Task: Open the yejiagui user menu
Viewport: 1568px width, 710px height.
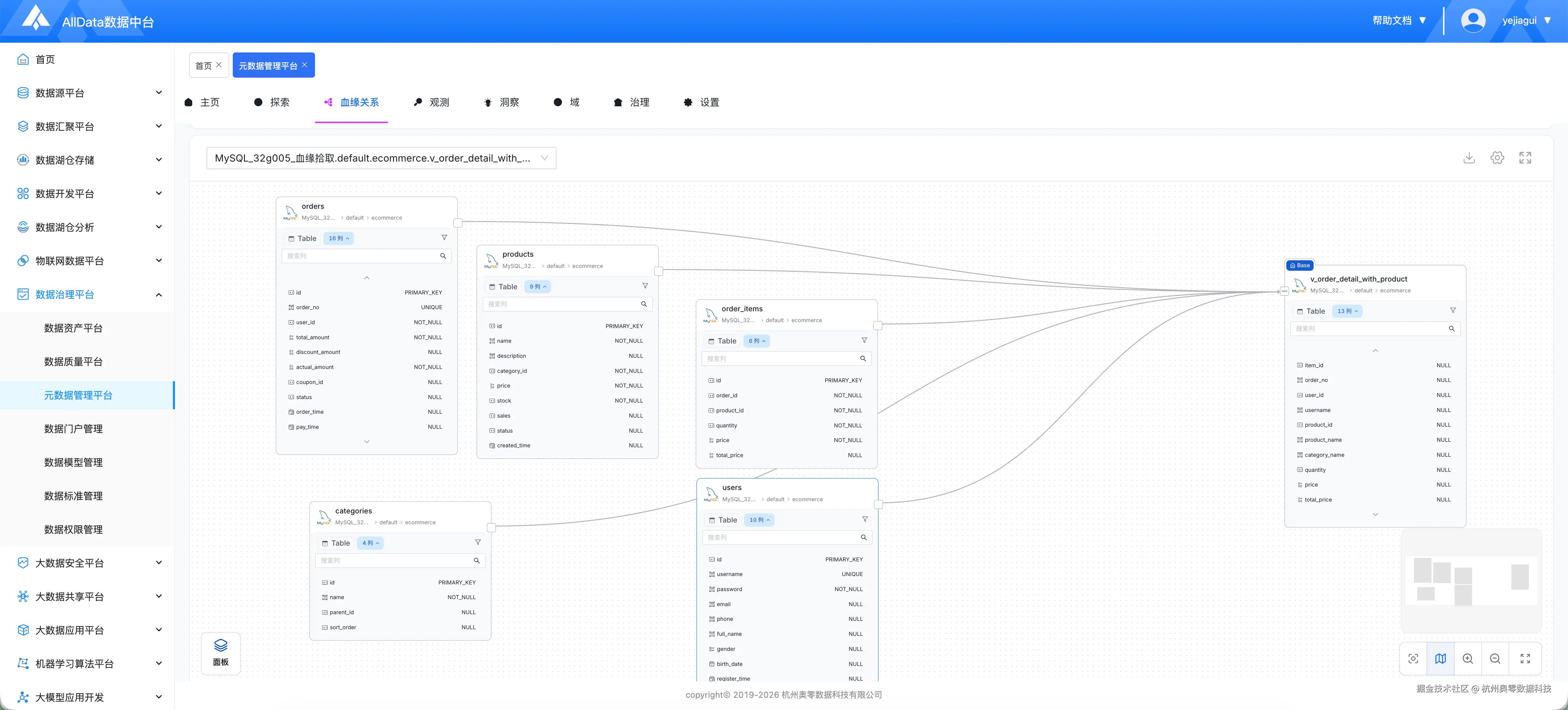Action: tap(1526, 21)
